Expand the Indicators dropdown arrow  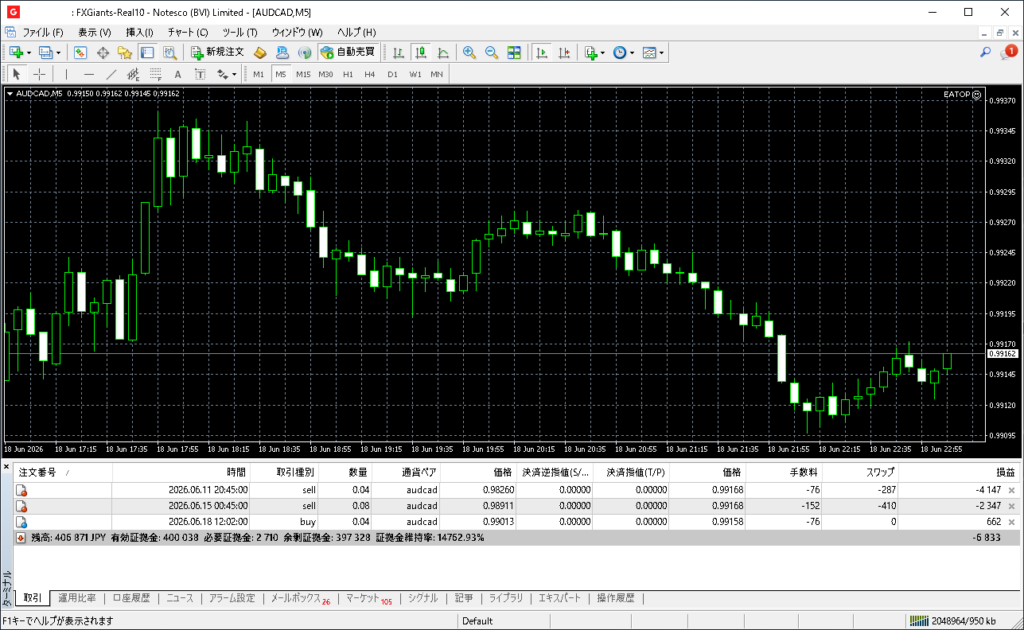pos(602,53)
